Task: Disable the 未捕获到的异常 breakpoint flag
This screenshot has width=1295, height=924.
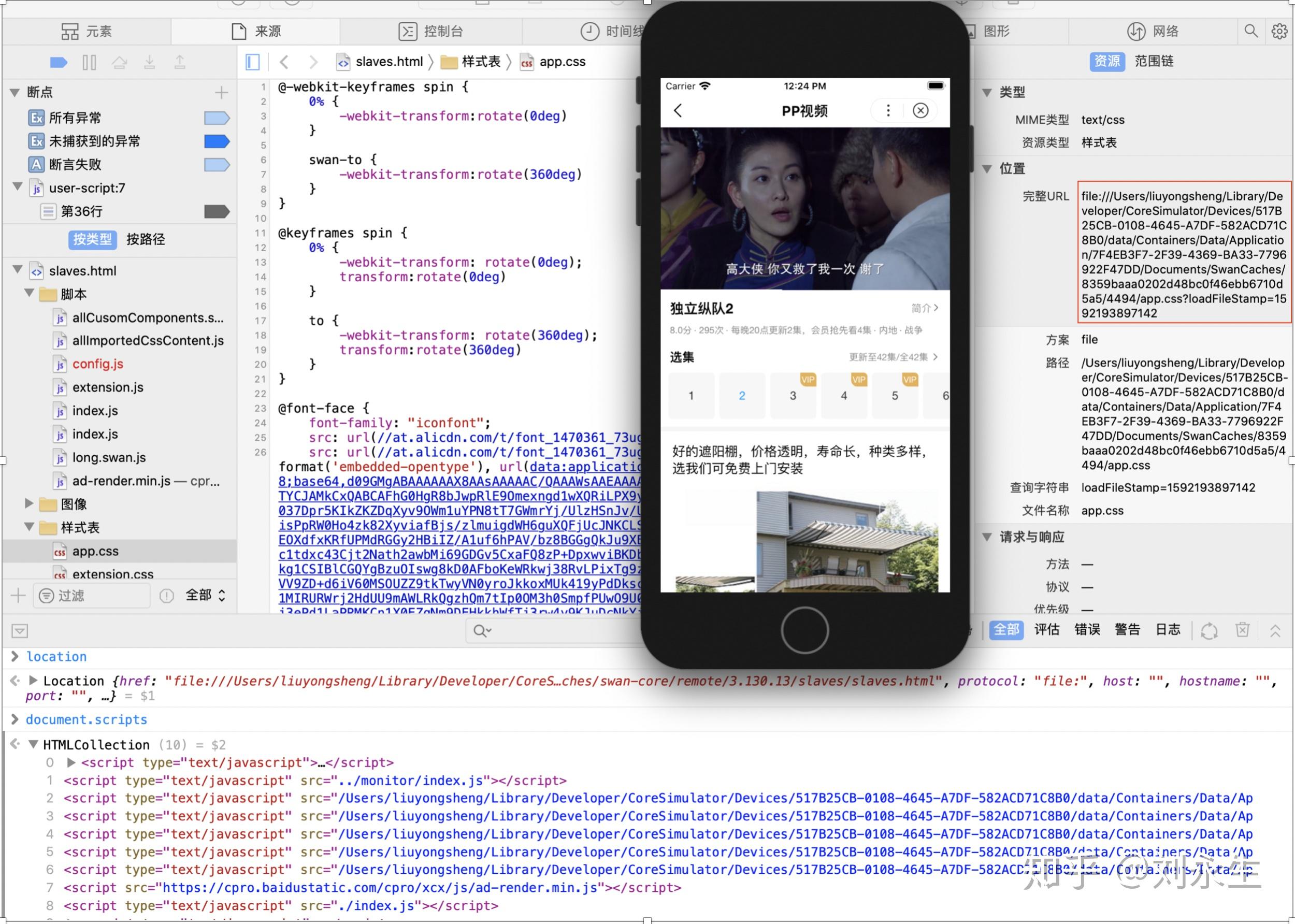Action: coord(217,141)
